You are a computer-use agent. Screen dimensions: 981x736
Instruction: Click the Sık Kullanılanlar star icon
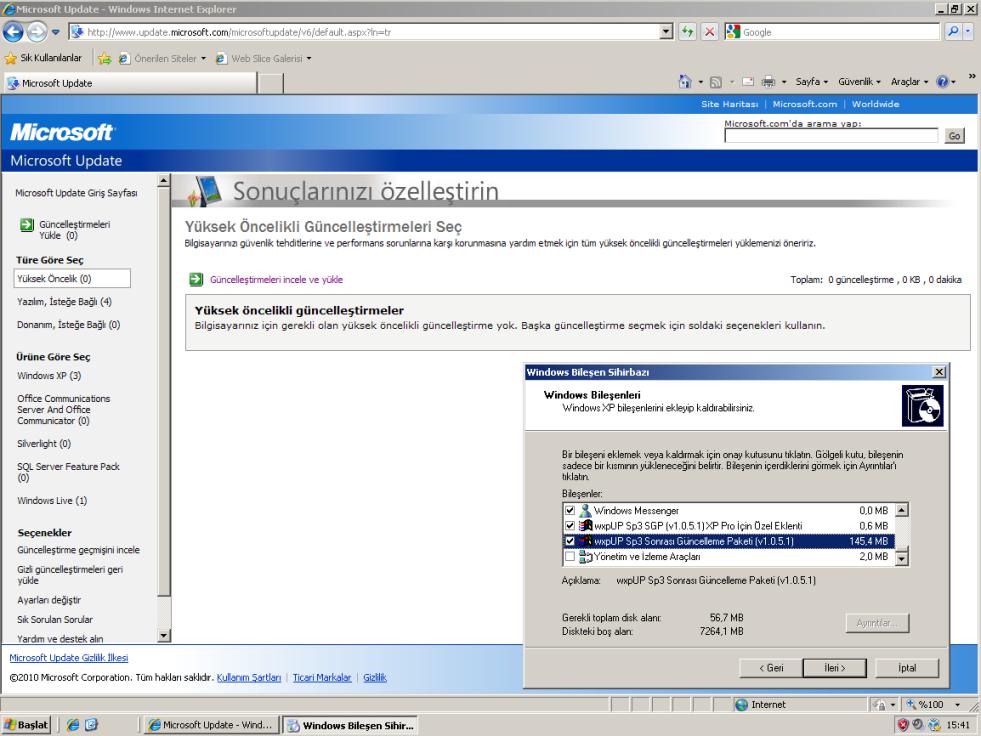coord(12,59)
